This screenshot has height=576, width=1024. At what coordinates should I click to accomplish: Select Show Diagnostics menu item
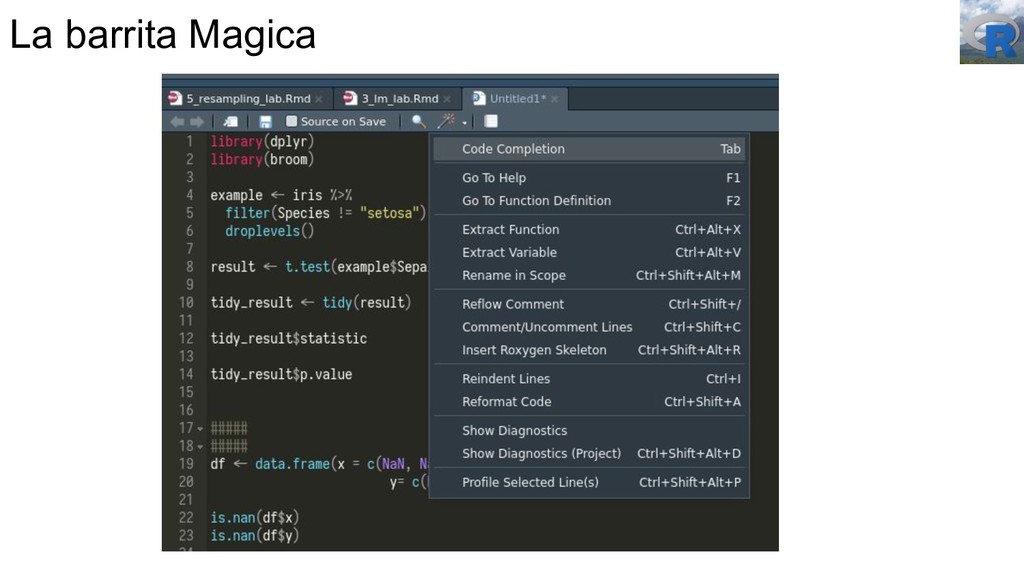click(589, 430)
